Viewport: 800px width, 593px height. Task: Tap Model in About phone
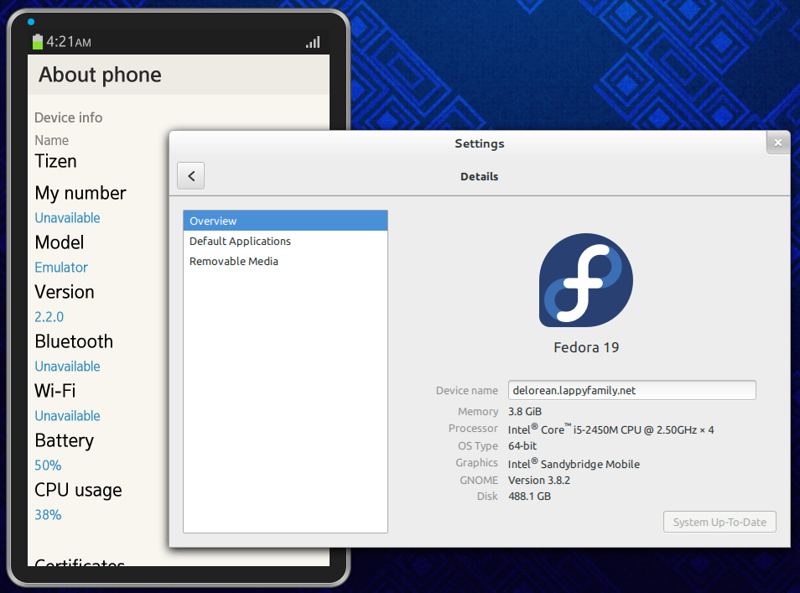click(x=59, y=242)
